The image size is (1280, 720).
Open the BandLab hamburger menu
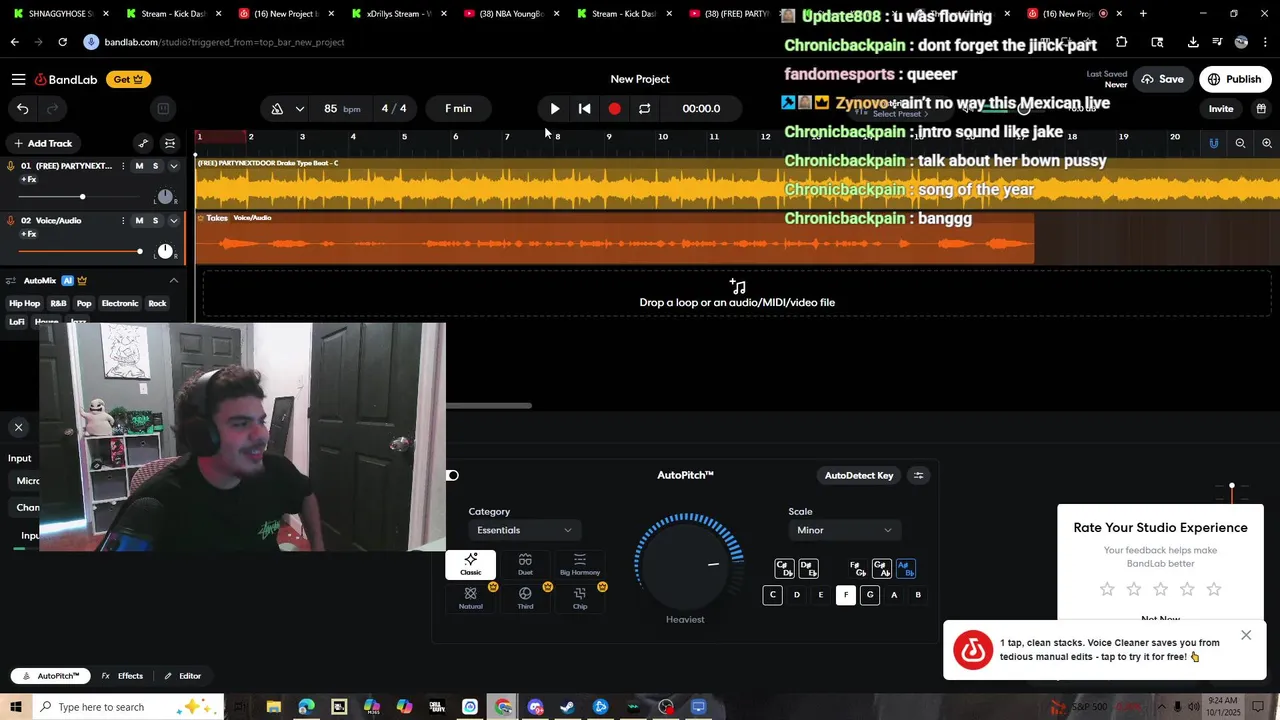click(x=18, y=79)
